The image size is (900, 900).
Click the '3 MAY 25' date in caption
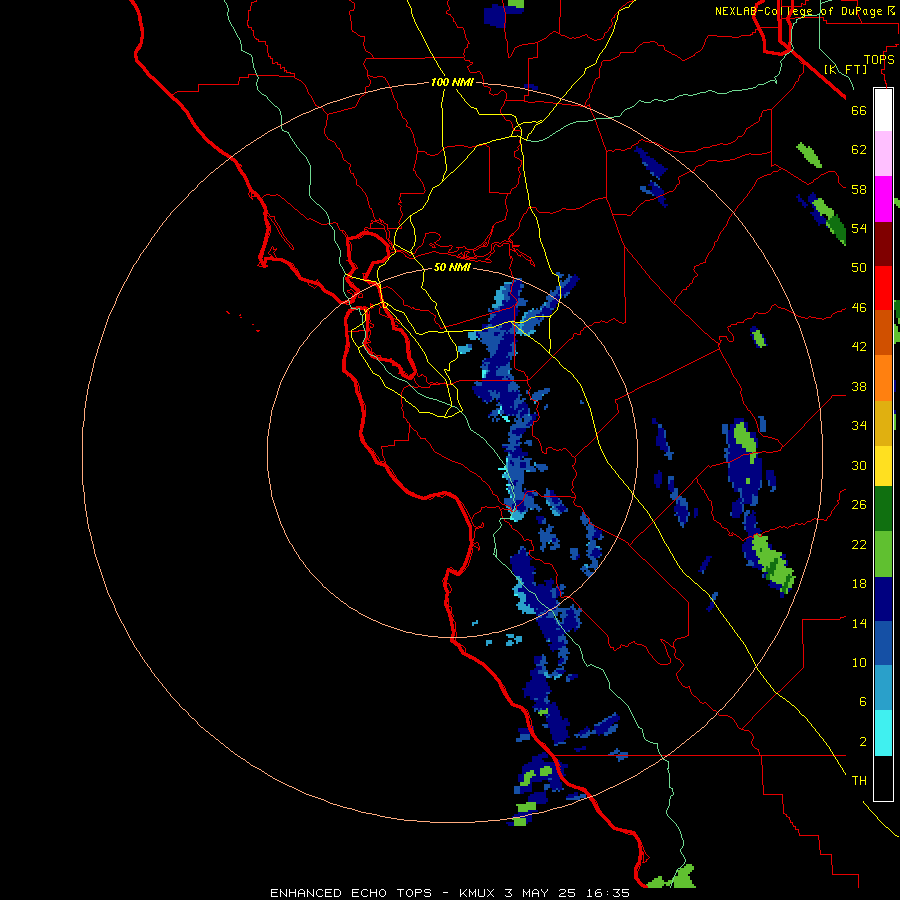tap(541, 893)
